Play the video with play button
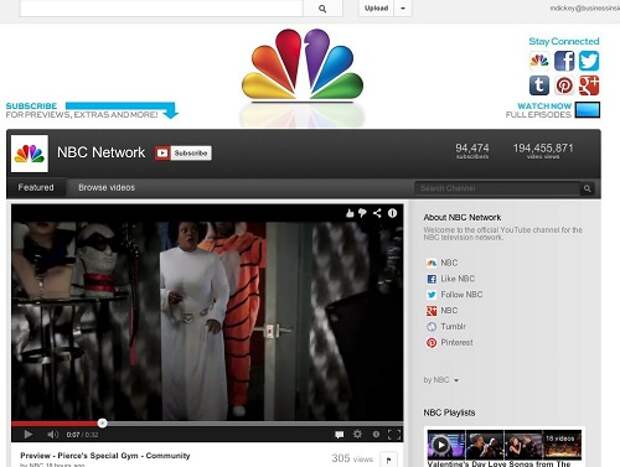 28,435
